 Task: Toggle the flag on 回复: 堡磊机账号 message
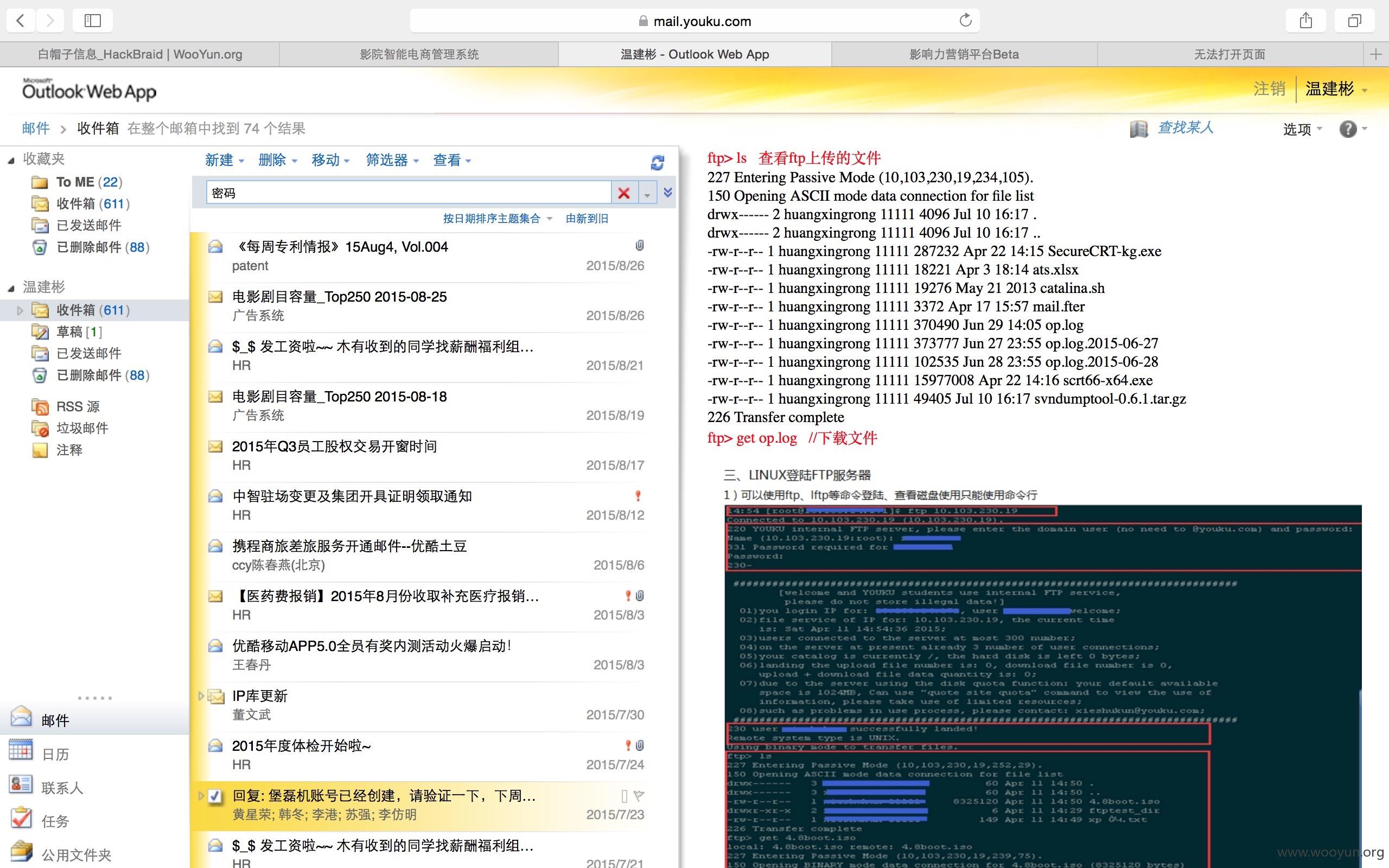(x=639, y=796)
